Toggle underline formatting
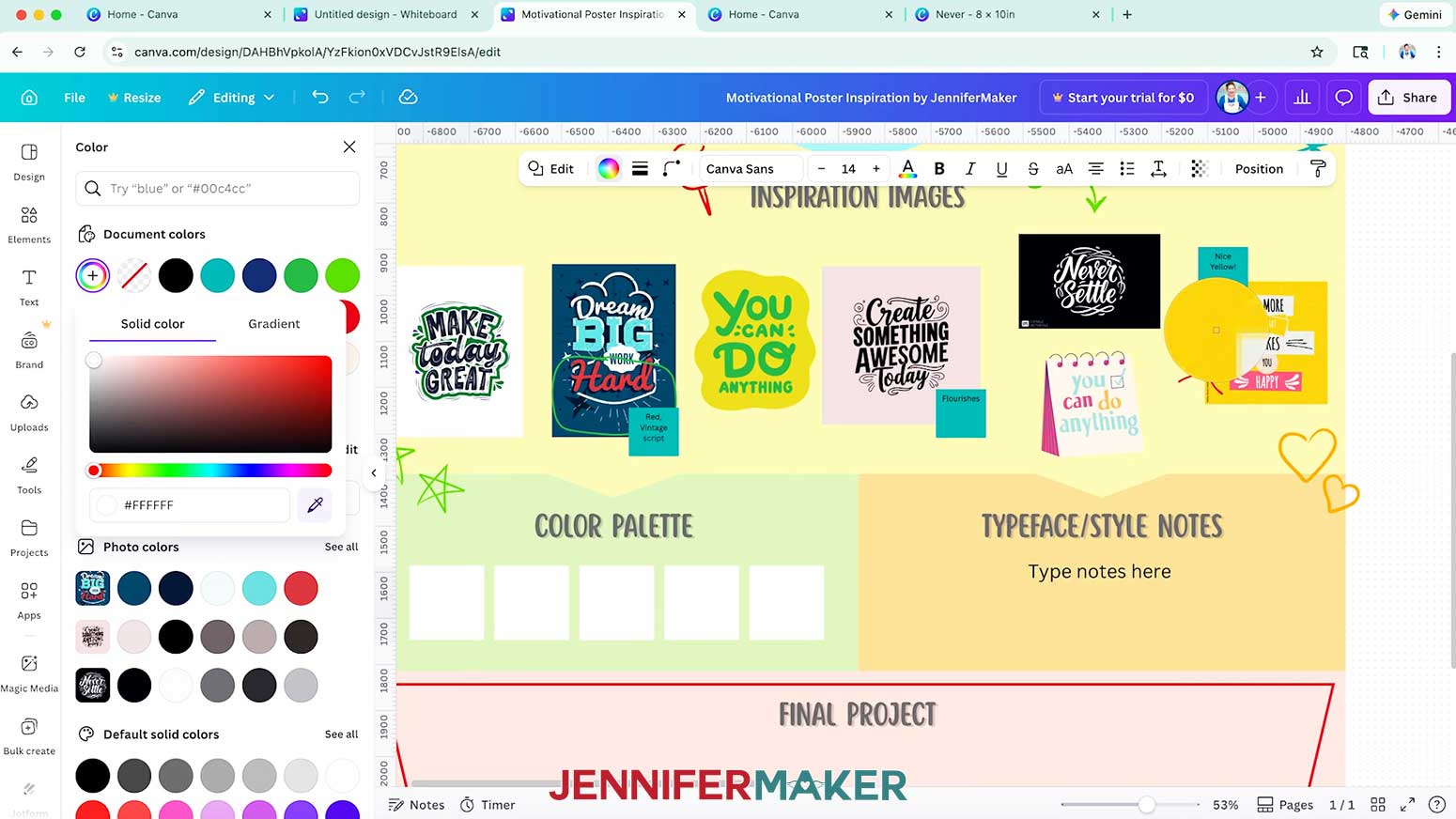 [x=1001, y=168]
